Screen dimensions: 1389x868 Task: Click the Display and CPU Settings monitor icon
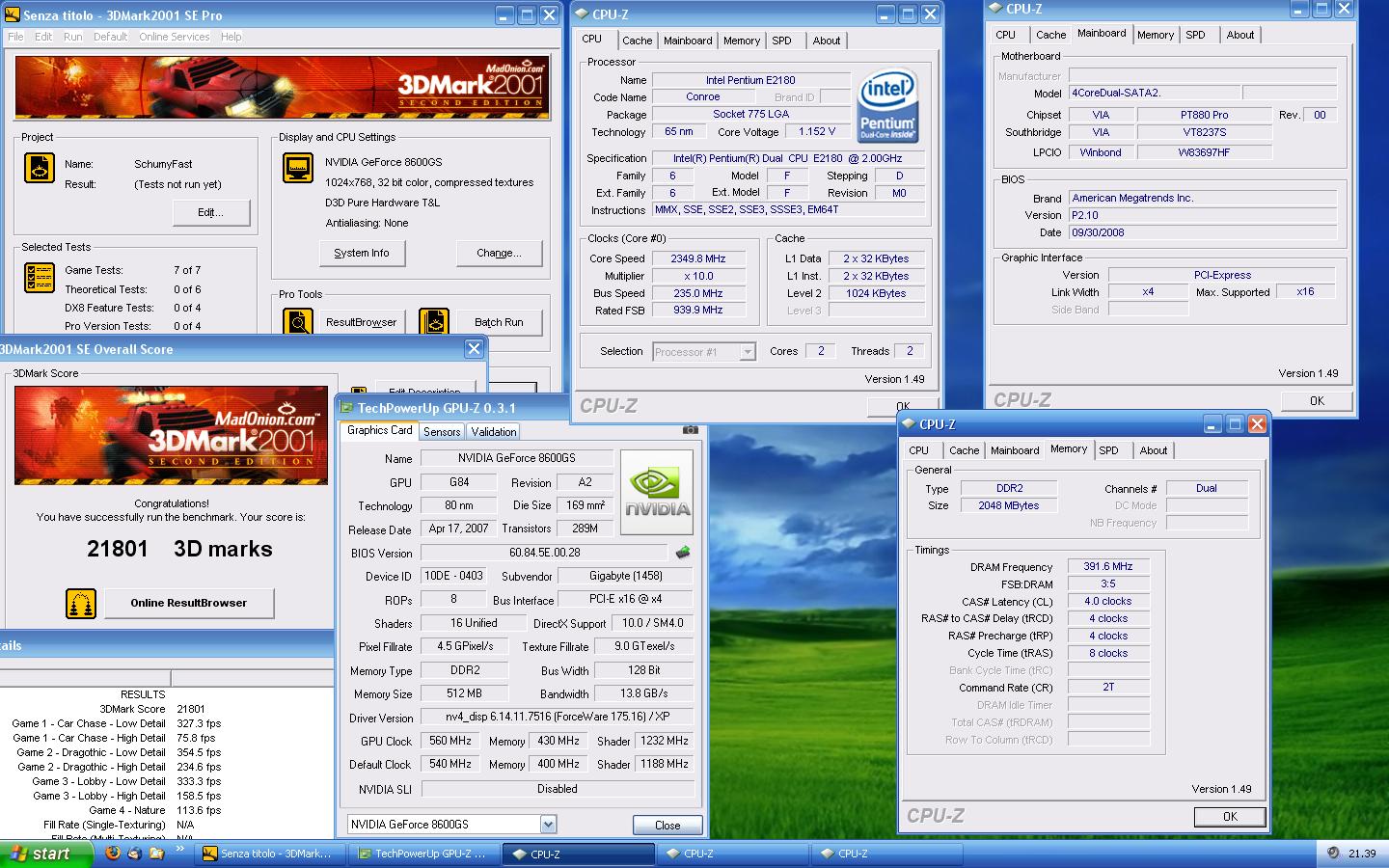tap(298, 168)
